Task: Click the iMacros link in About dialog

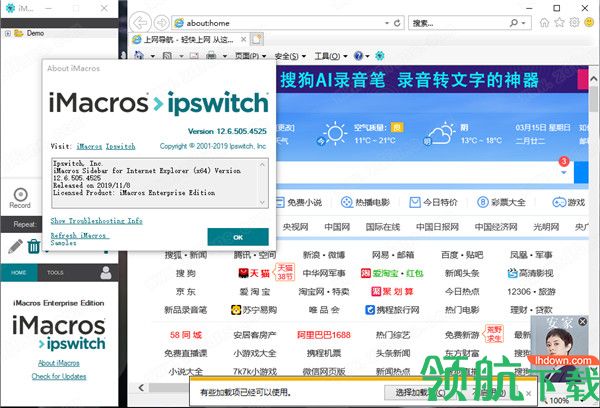Action: pyautogui.click(x=89, y=146)
